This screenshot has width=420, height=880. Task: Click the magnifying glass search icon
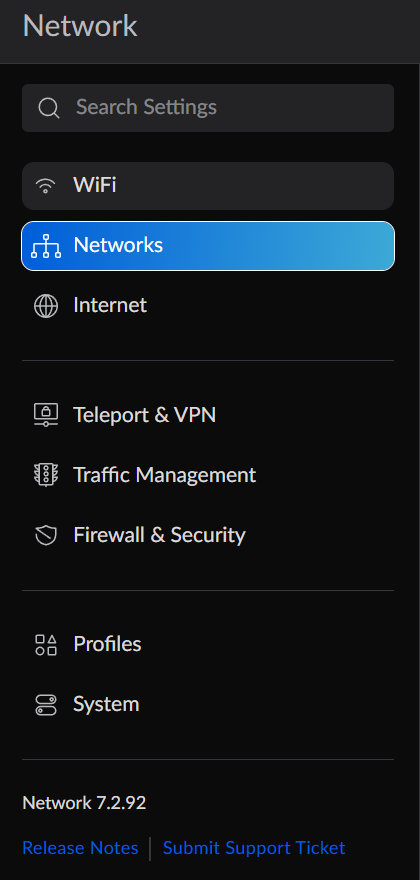click(x=49, y=108)
